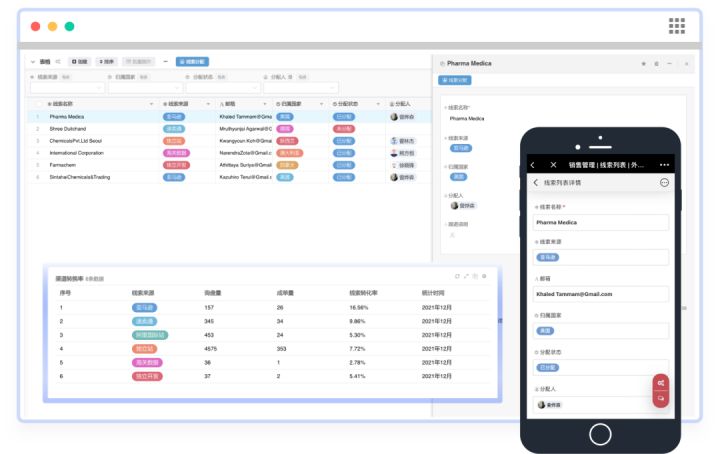Click the blue button in table toolbar
Viewport: 720px width, 454px height.
192,62
